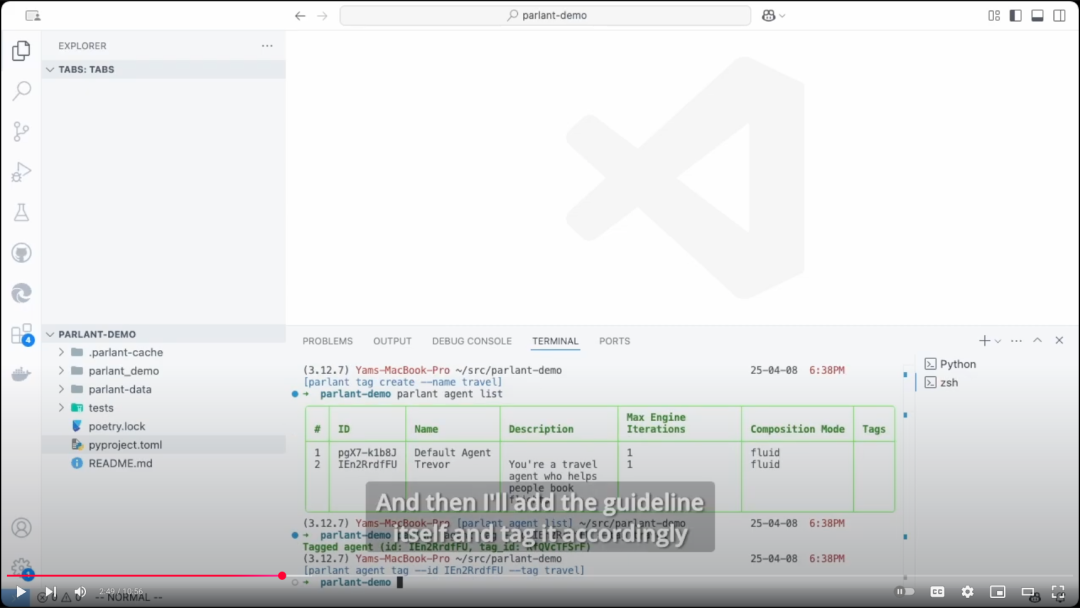Click the 'Composition Mode' column header
Screen dimensions: 1080x608
tap(797, 429)
